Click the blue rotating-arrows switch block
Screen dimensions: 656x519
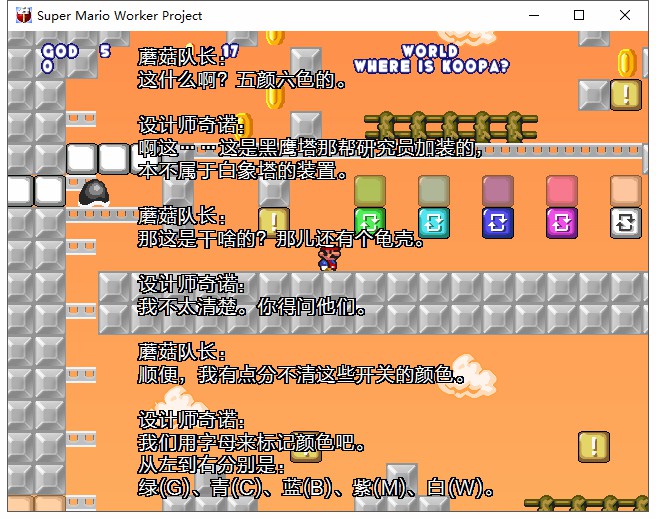click(498, 223)
